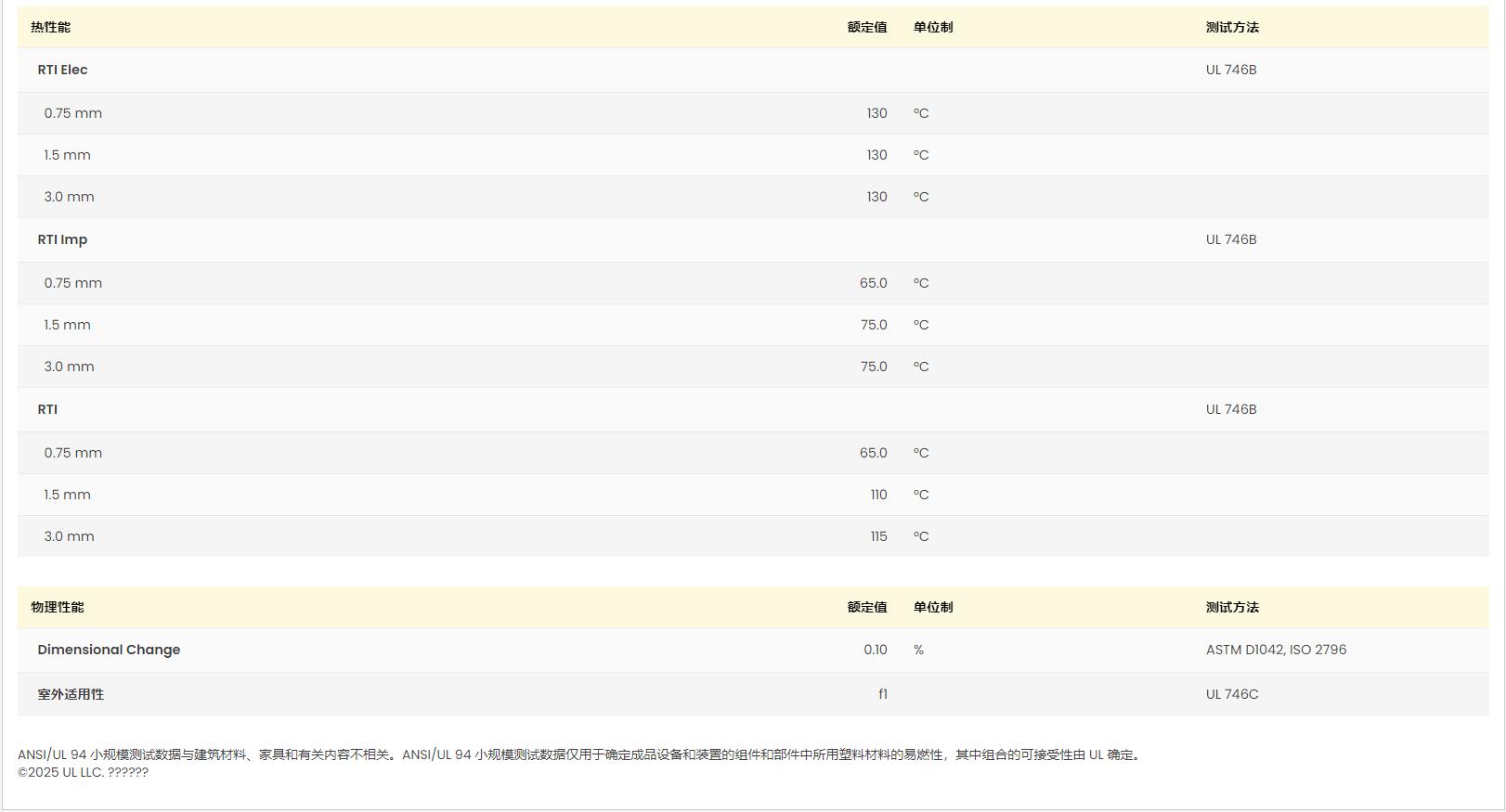
Task: Select "UL 746B" in the RTI Imp row
Action: pyautogui.click(x=1231, y=239)
